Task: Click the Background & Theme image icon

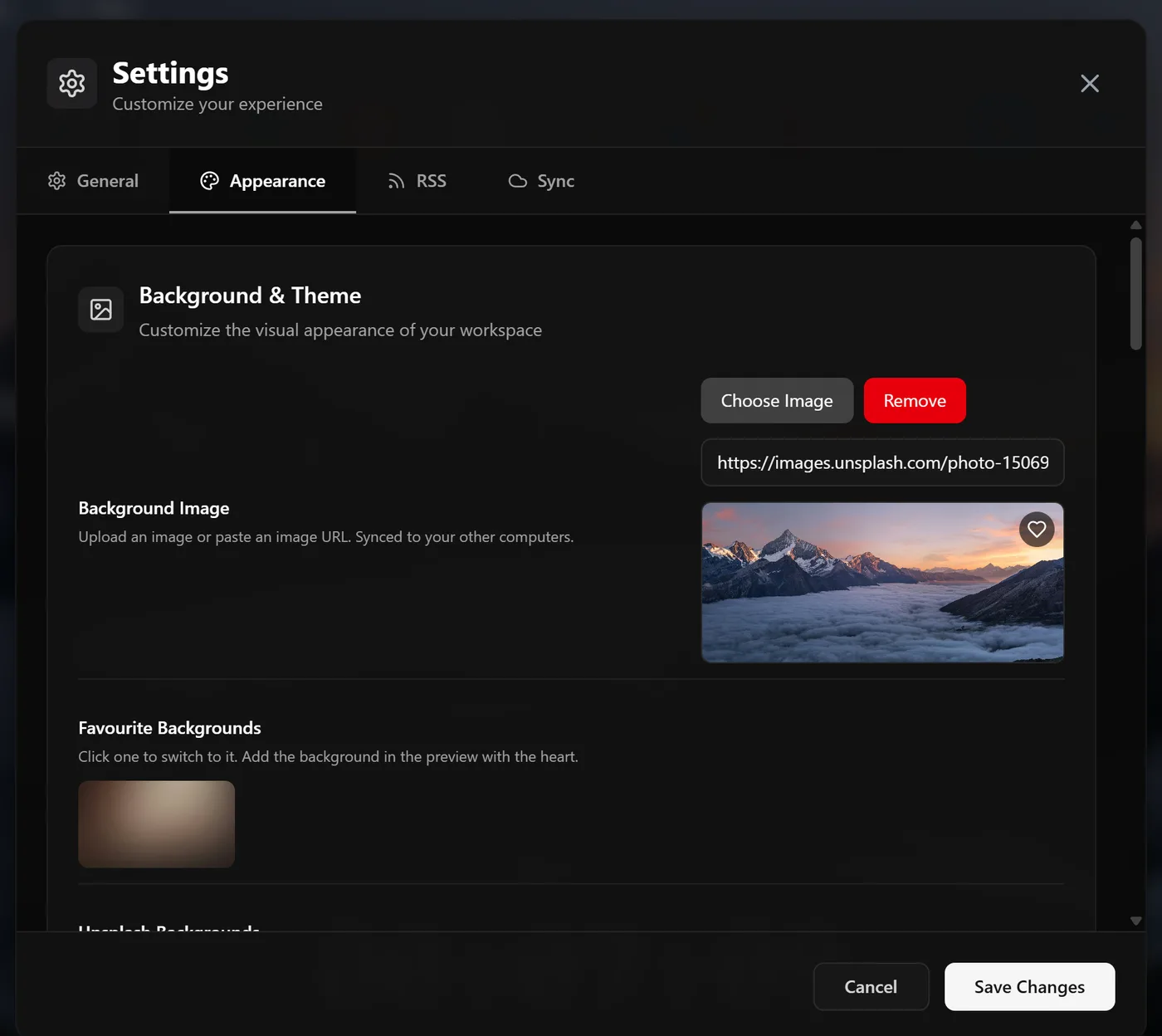Action: pos(101,310)
